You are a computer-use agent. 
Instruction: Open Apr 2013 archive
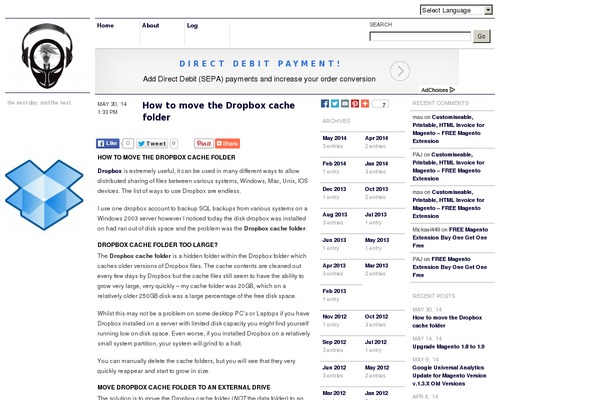(334, 265)
